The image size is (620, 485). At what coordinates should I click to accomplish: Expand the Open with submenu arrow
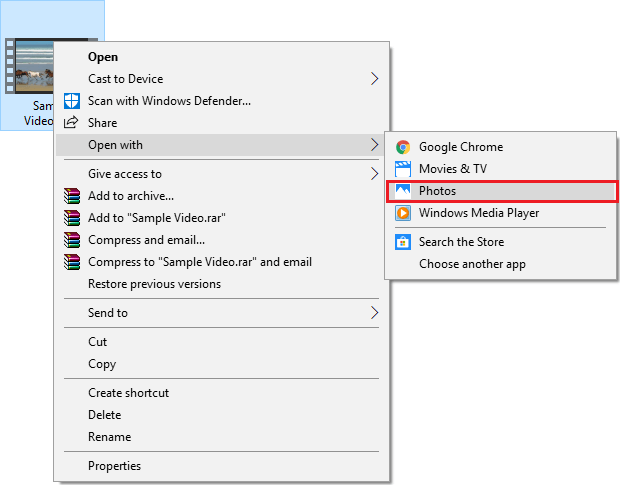[x=374, y=145]
